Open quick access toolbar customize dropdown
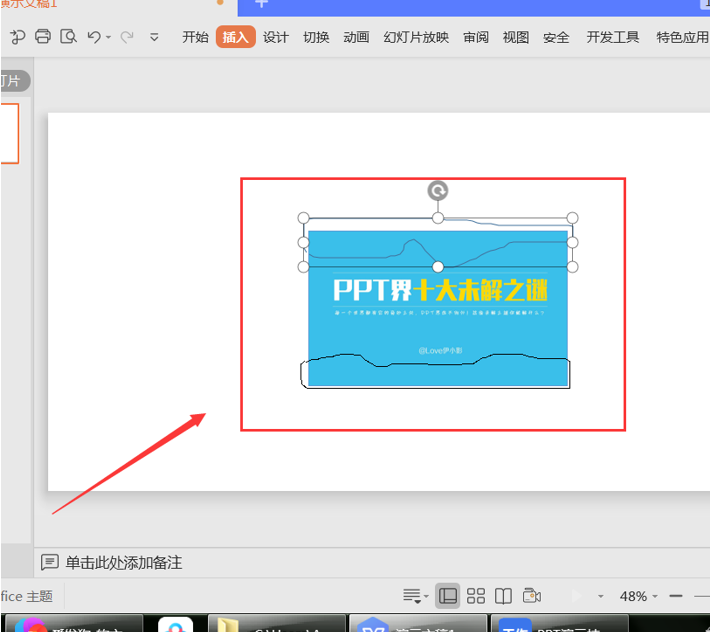Screen dimensions: 710x632 154,37
